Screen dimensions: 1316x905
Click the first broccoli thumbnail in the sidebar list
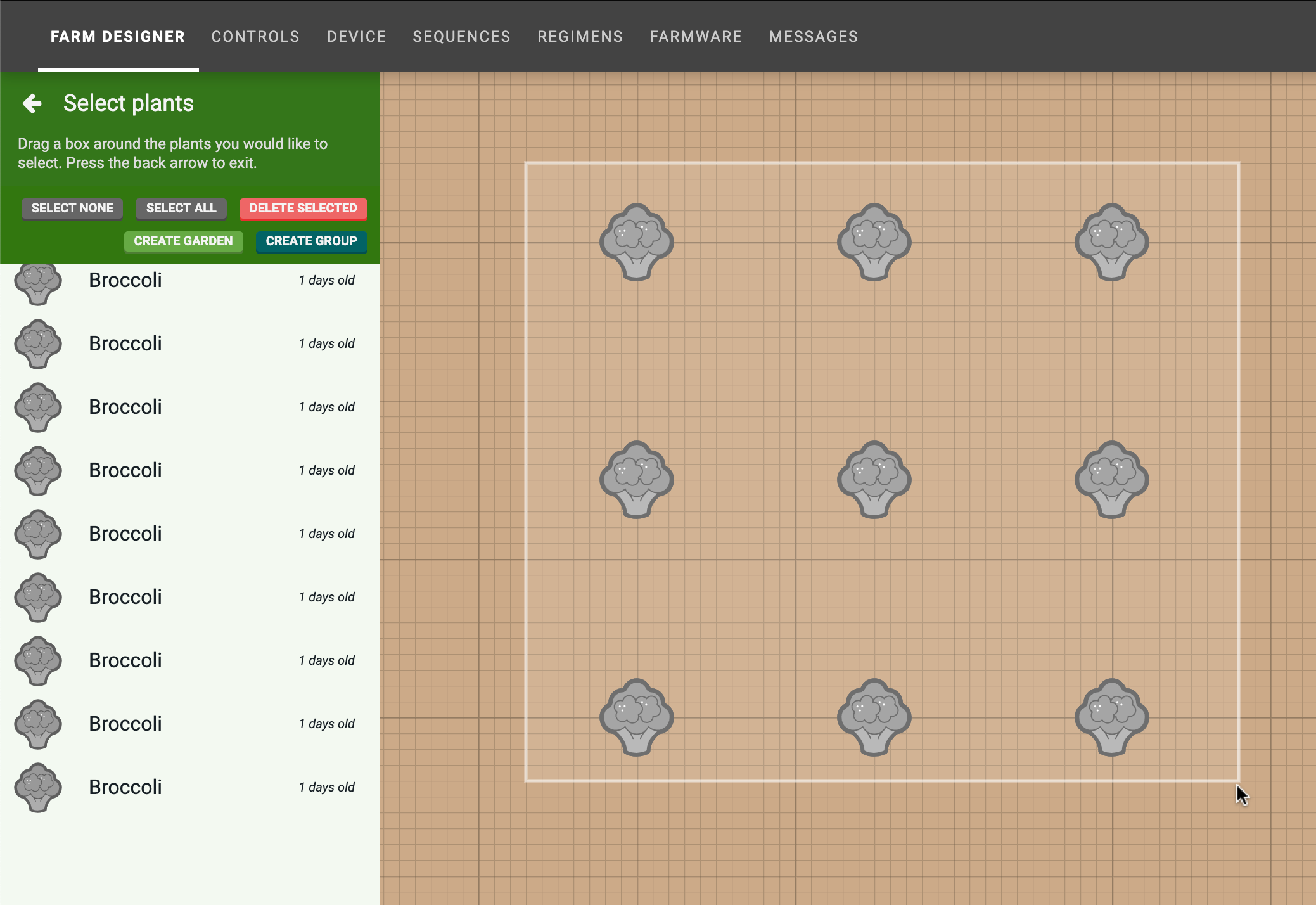pos(37,281)
